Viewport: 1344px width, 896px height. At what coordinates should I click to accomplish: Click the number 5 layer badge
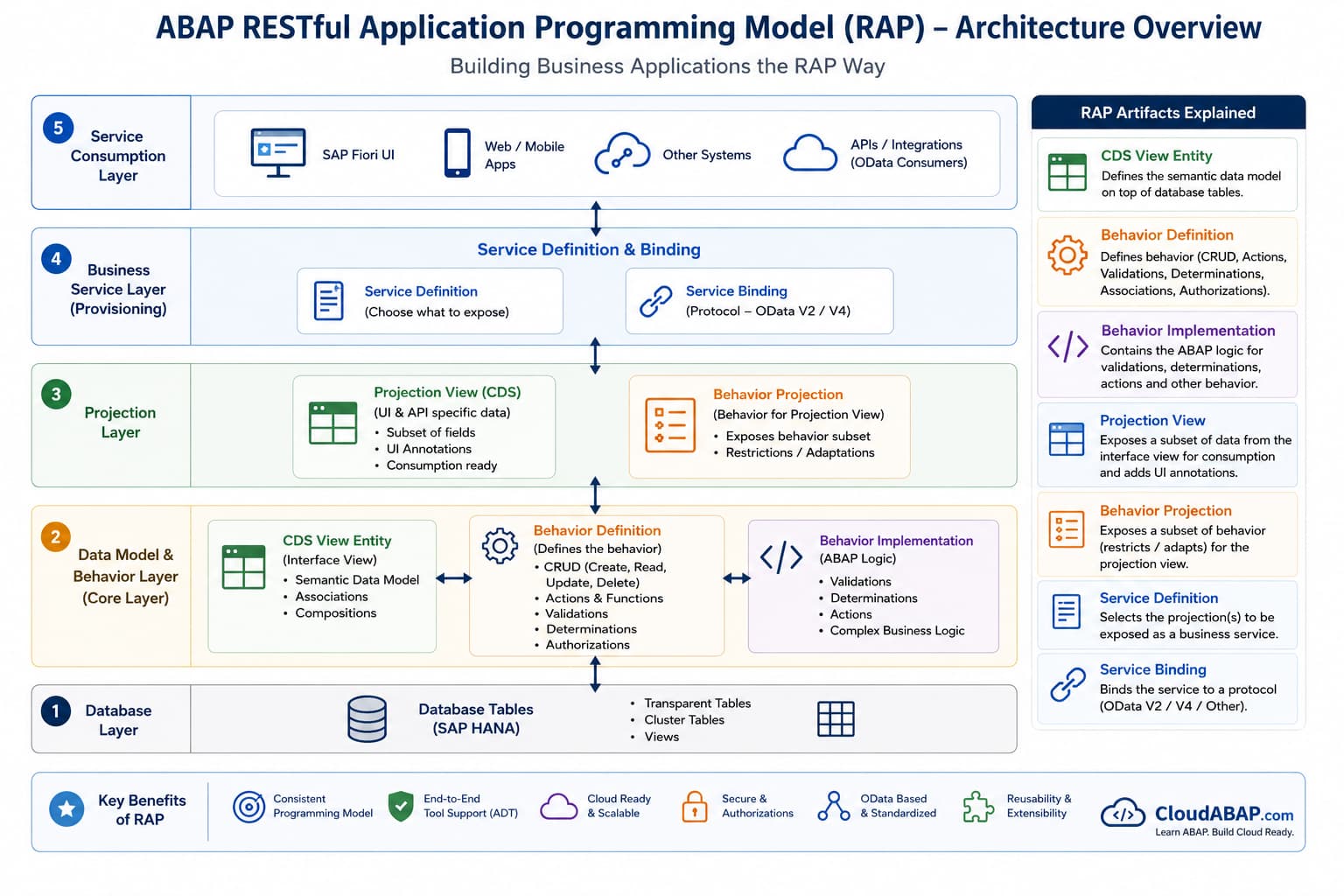tap(58, 128)
